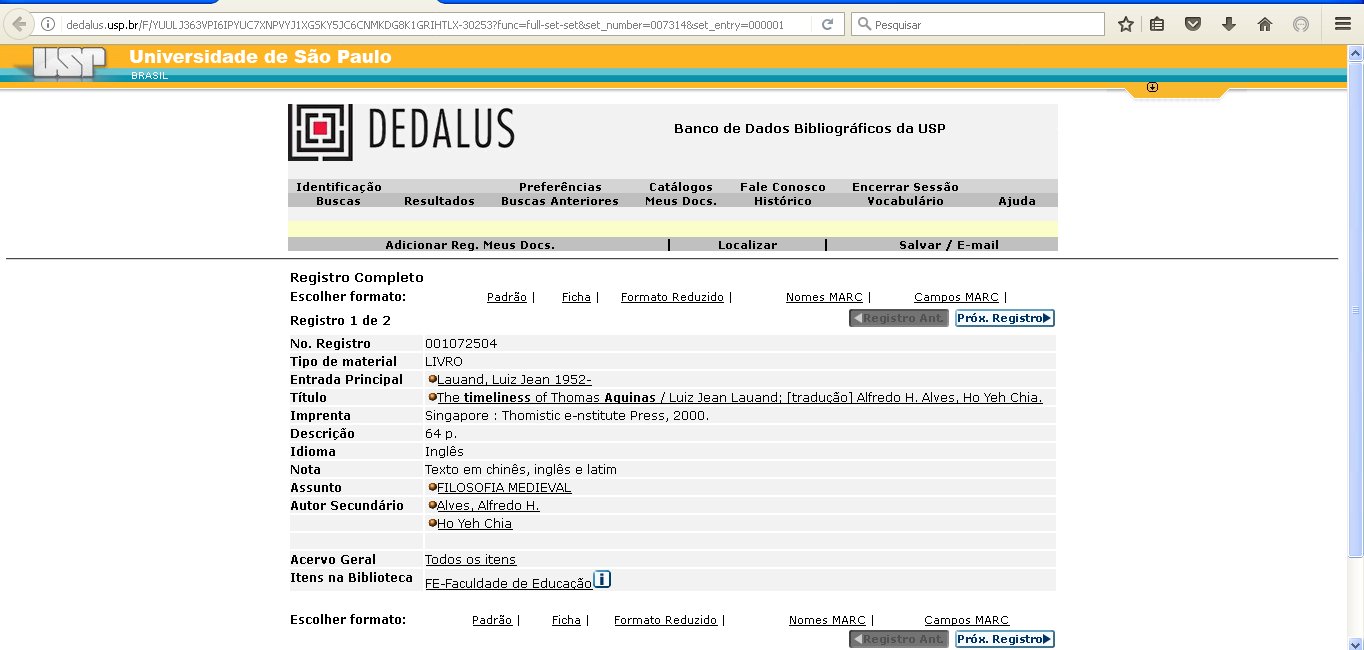Reload the page with refresh icon
Image resolution: width=1364 pixels, height=650 pixels.
[x=827, y=24]
